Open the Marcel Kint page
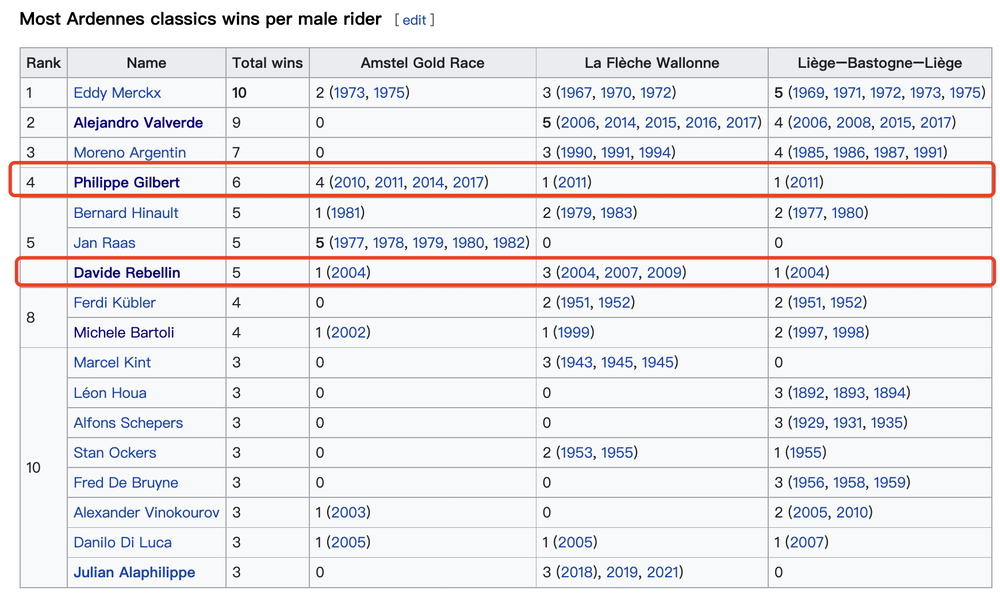 (x=112, y=362)
